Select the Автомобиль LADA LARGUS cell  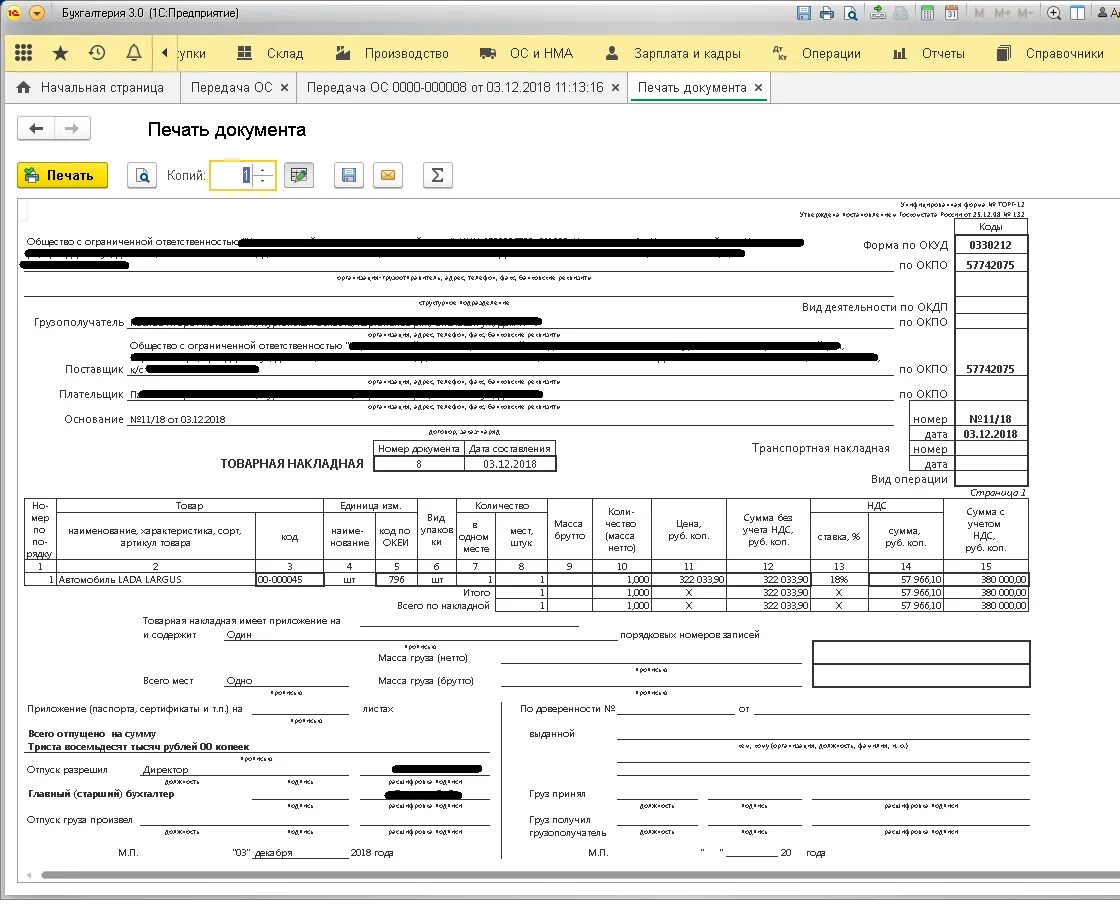point(156,580)
